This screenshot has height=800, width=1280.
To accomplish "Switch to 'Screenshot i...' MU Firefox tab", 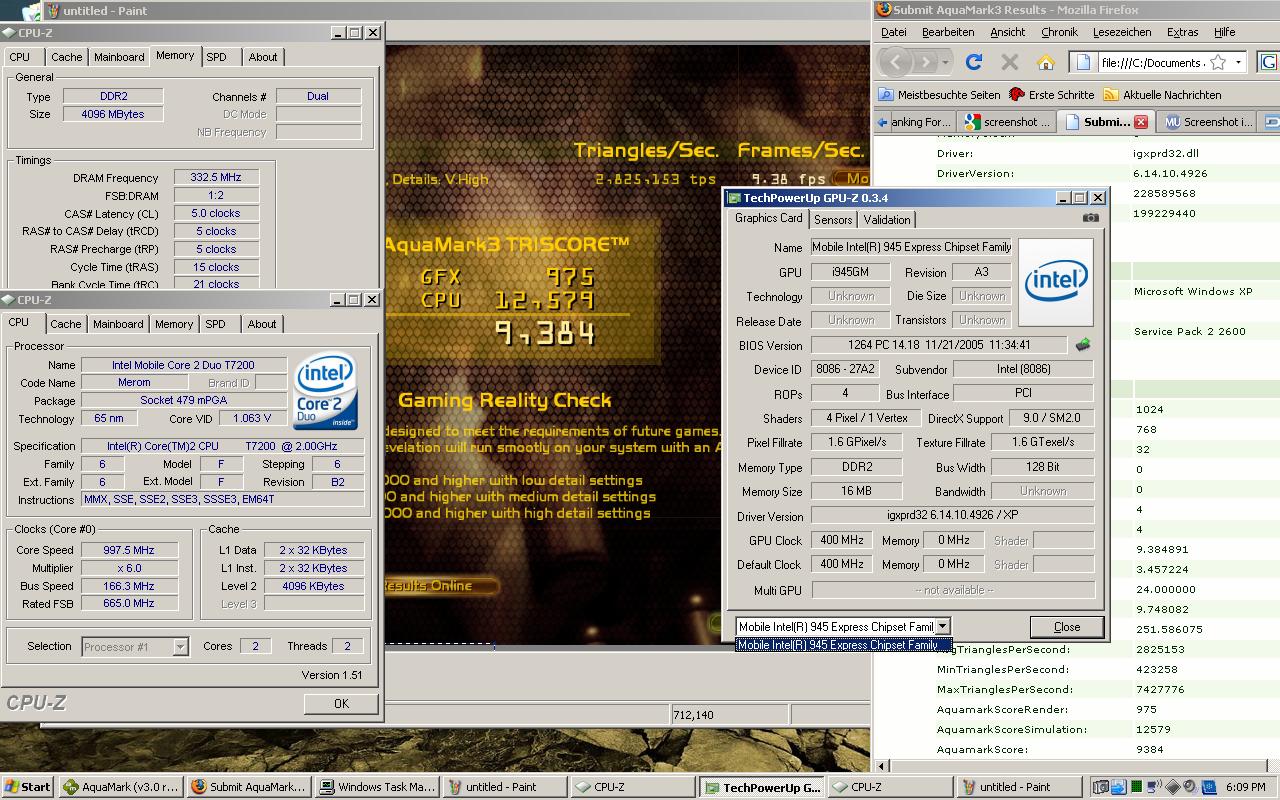I will point(1208,122).
